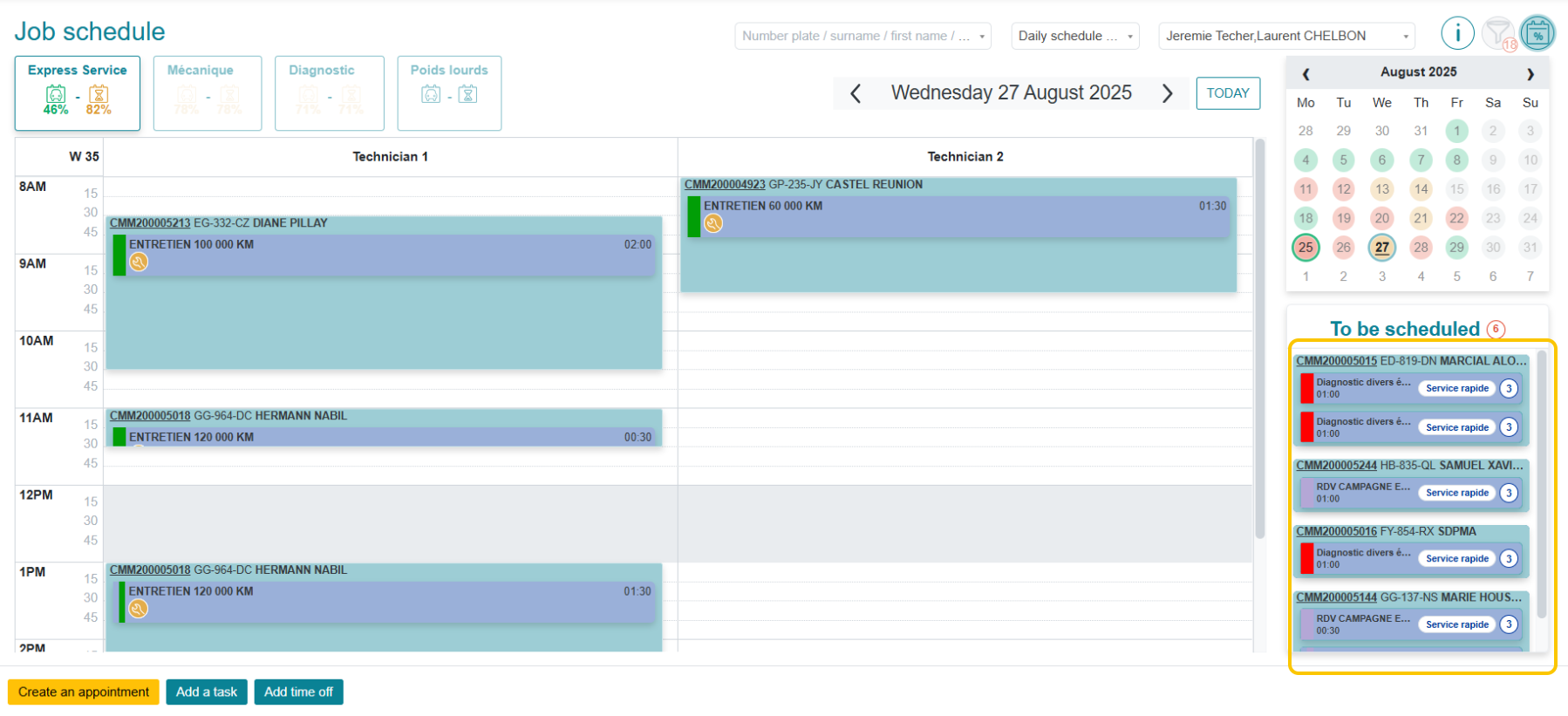Click wrench icon in ENTRETIEN 100 000 KM task
Screen dimensions: 1568x716
[139, 263]
